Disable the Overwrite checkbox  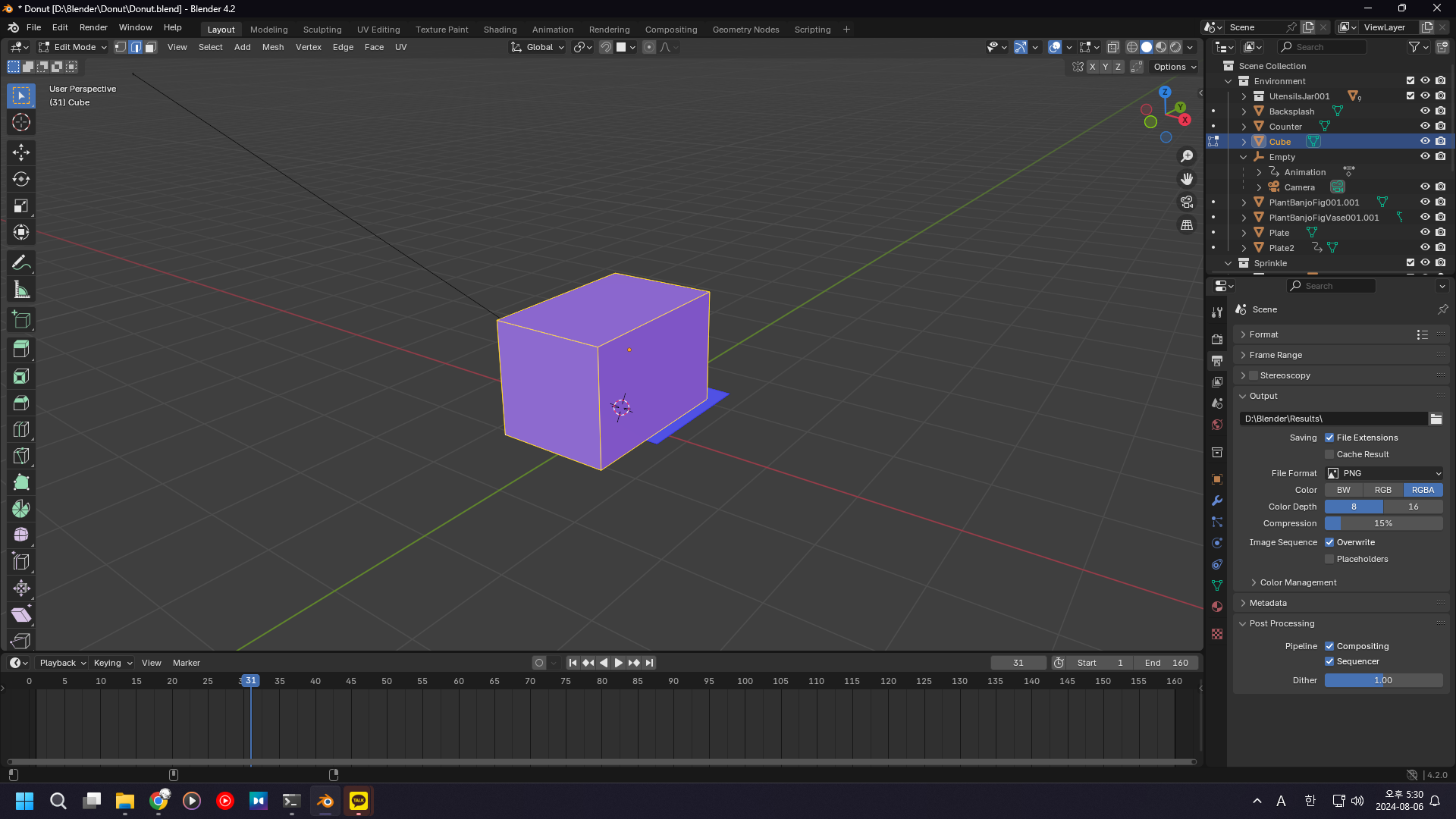click(1329, 542)
